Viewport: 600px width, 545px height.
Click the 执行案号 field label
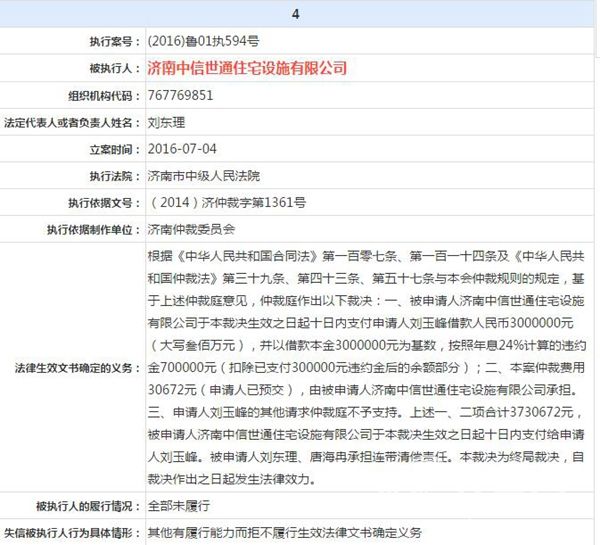point(110,41)
